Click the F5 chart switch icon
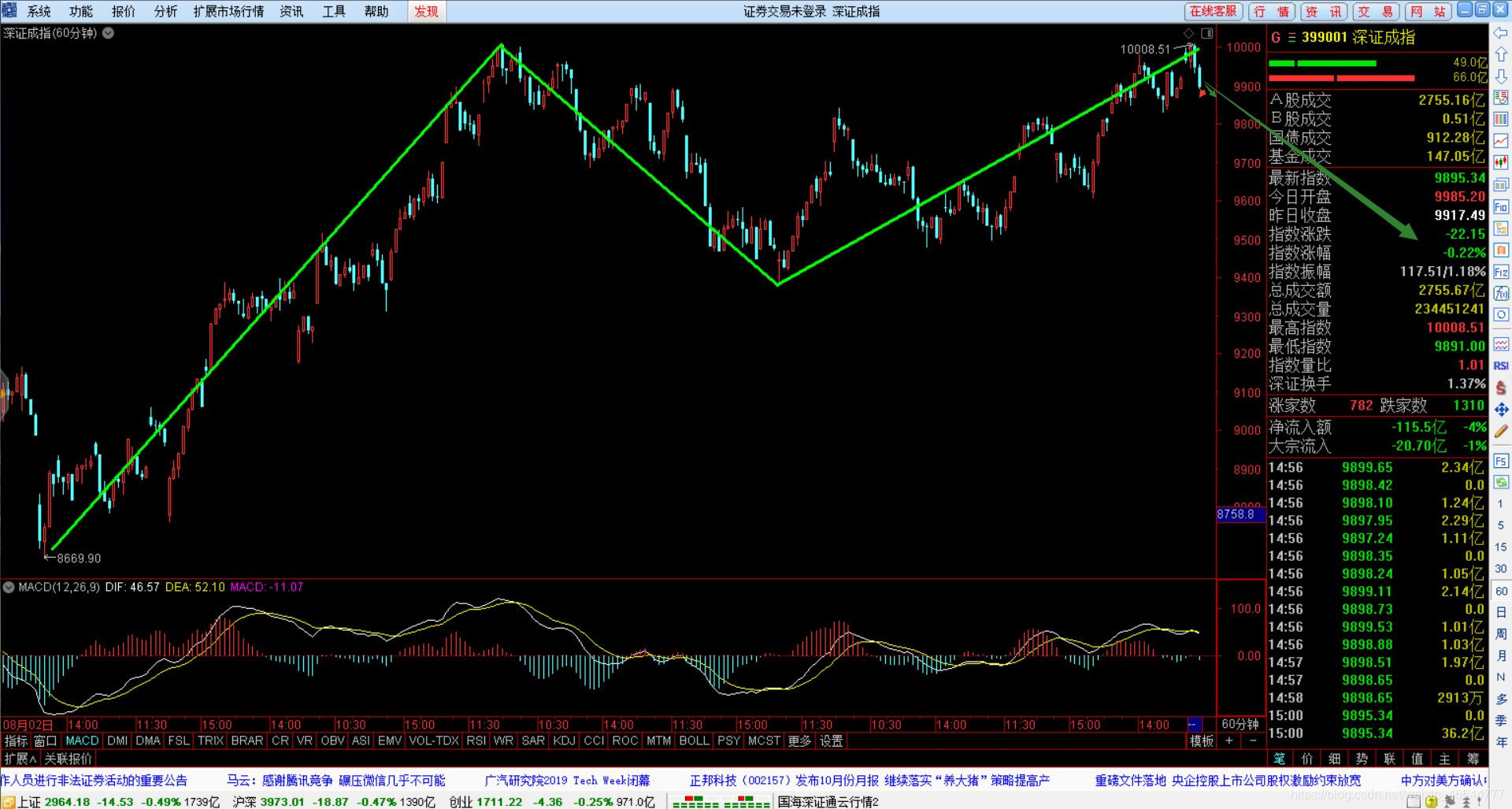This screenshot has height=809, width=1512. tap(1501, 462)
